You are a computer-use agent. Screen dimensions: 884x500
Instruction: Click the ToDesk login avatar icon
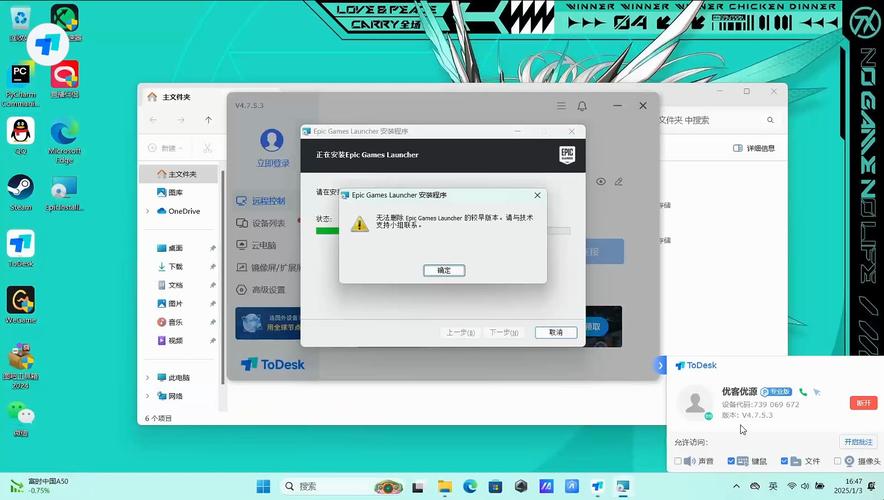[271, 140]
